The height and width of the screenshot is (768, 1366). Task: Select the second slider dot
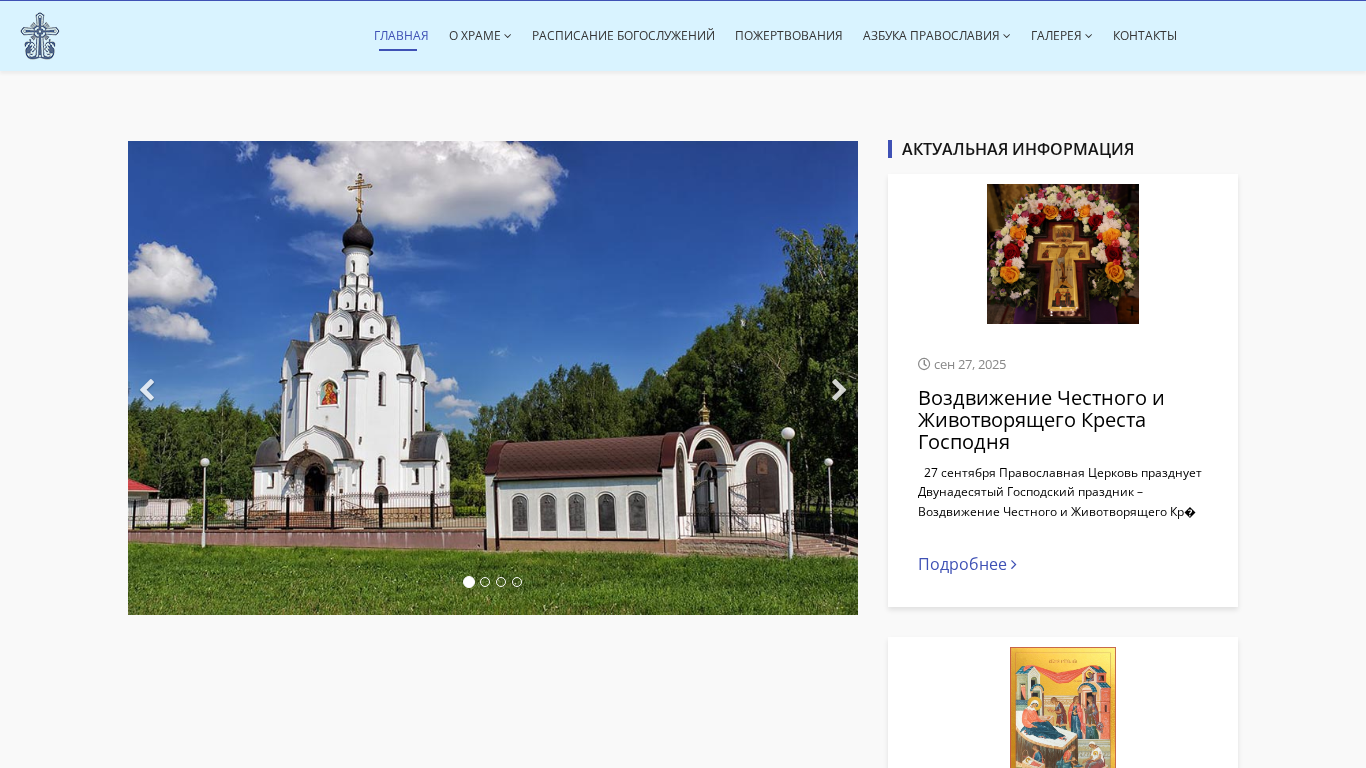tap(485, 582)
